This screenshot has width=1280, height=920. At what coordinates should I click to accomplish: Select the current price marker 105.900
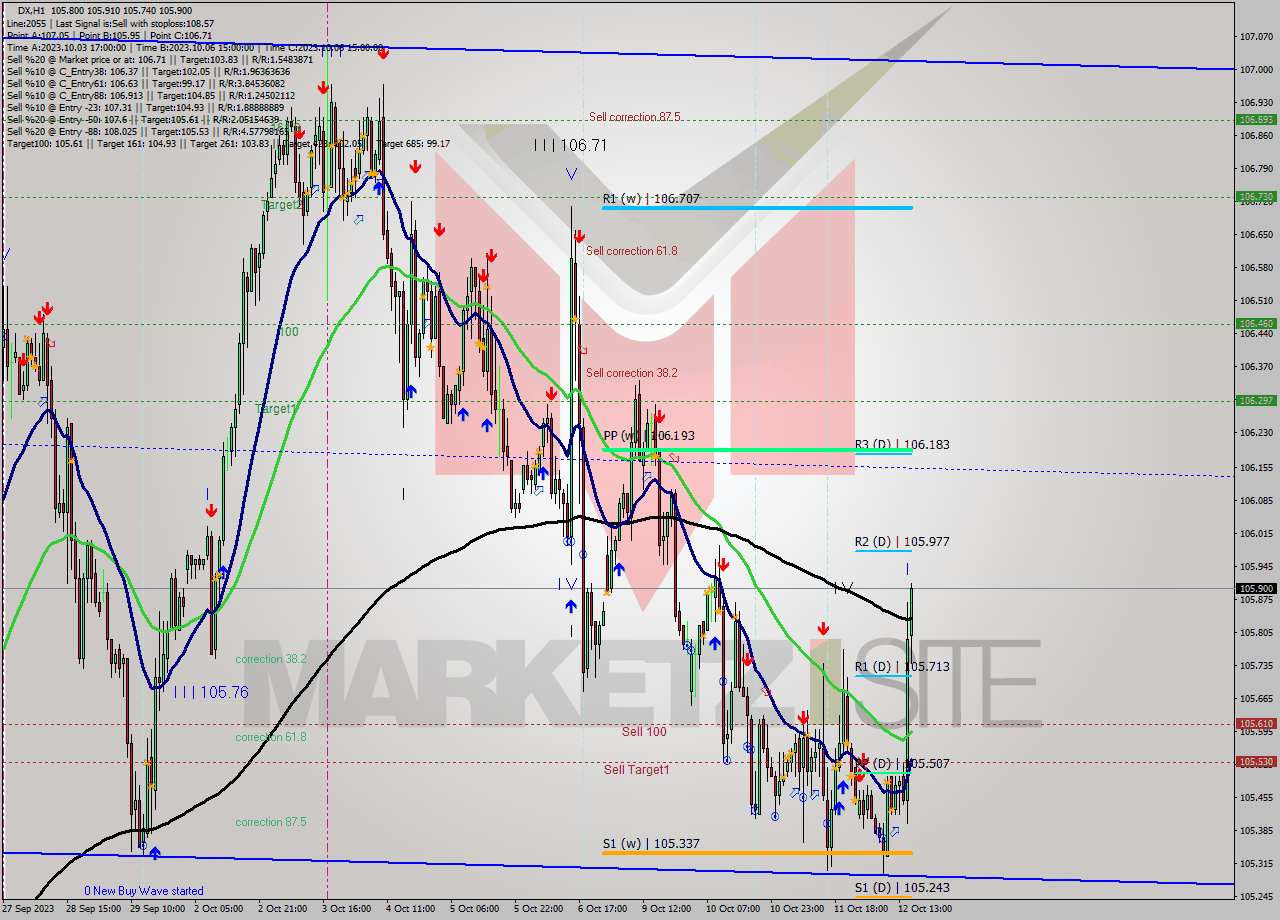pos(1256,589)
